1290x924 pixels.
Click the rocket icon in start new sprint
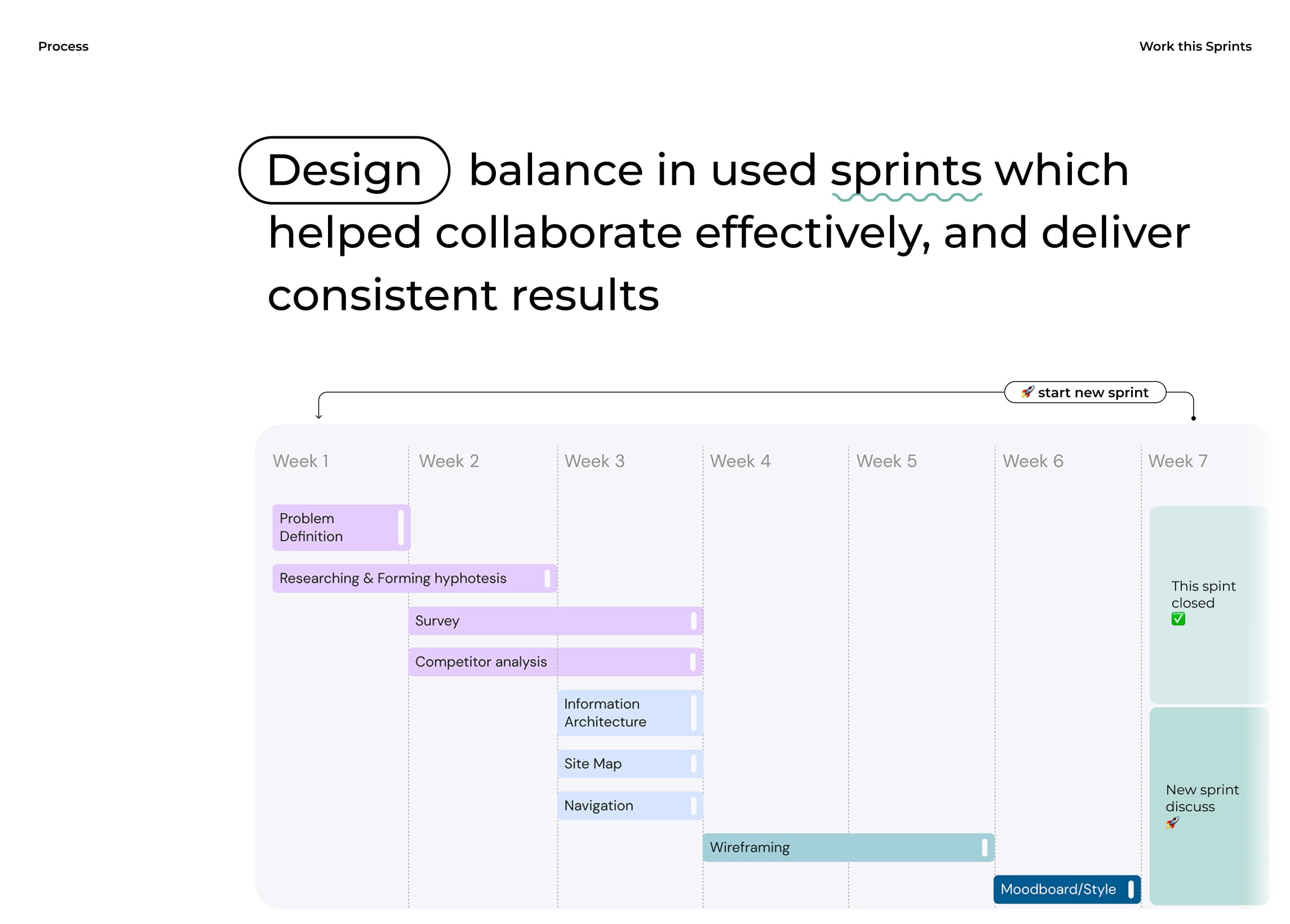(1027, 392)
